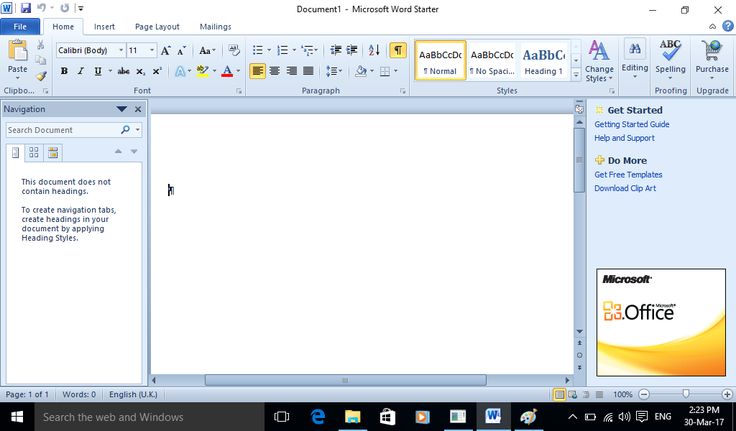Select the Home ribbon tab

(x=63, y=27)
